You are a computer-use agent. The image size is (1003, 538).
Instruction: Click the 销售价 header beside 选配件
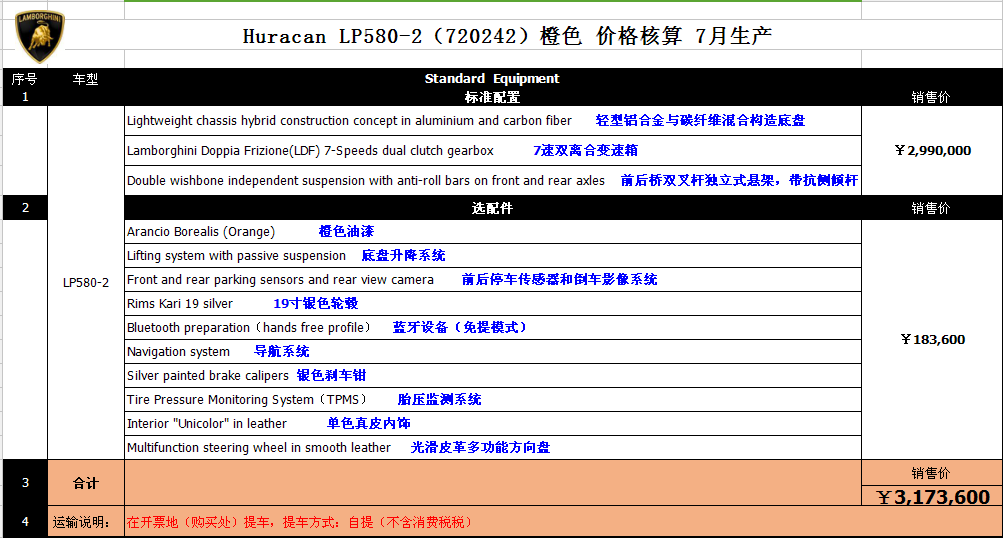click(931, 208)
